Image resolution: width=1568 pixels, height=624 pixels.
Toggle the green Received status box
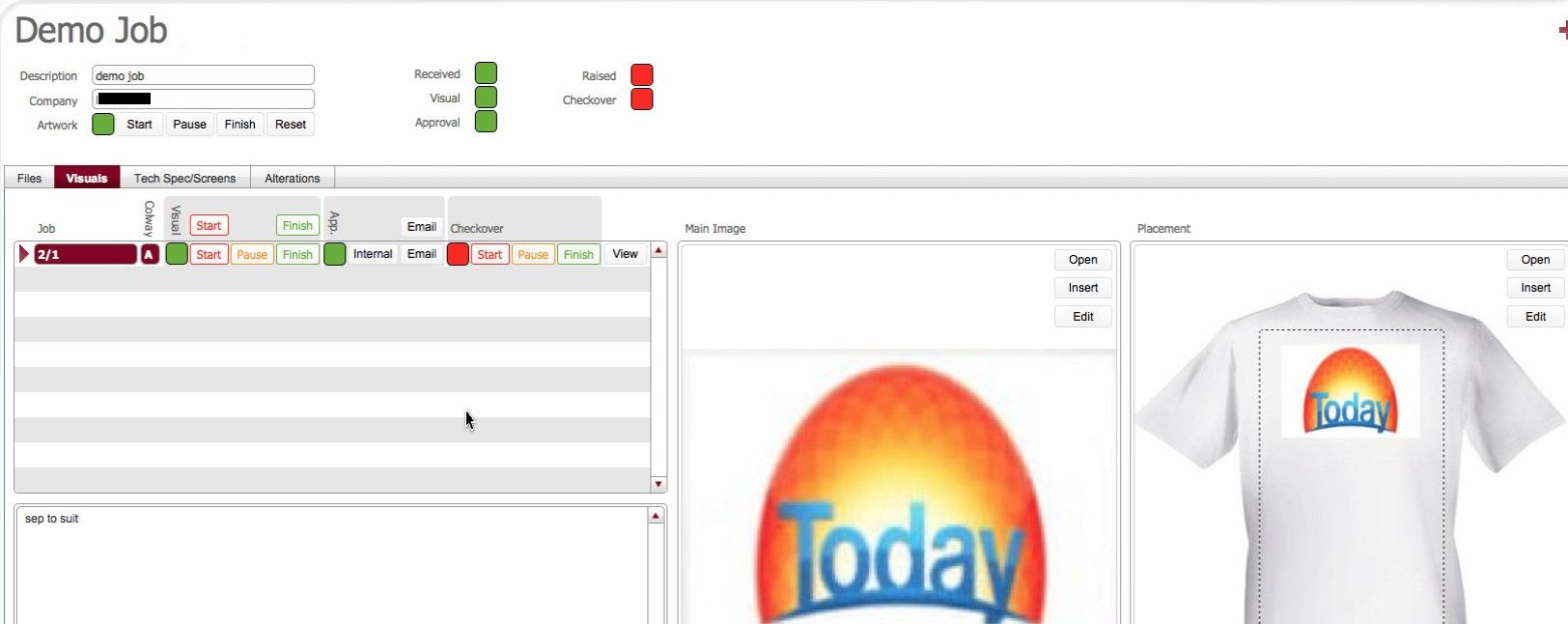486,73
